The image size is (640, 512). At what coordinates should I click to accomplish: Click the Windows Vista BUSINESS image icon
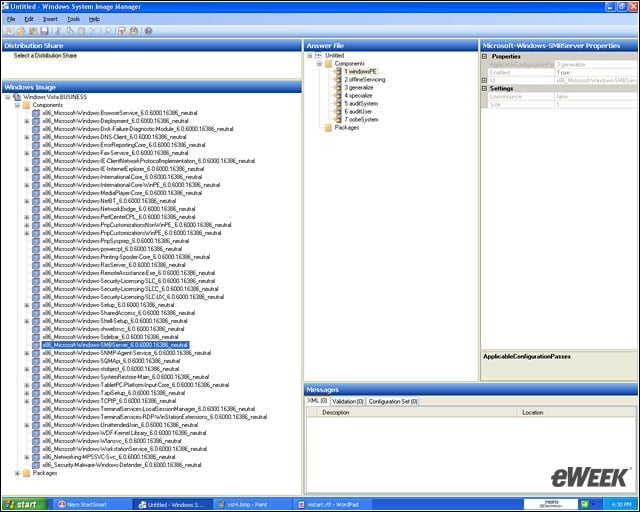point(17,97)
